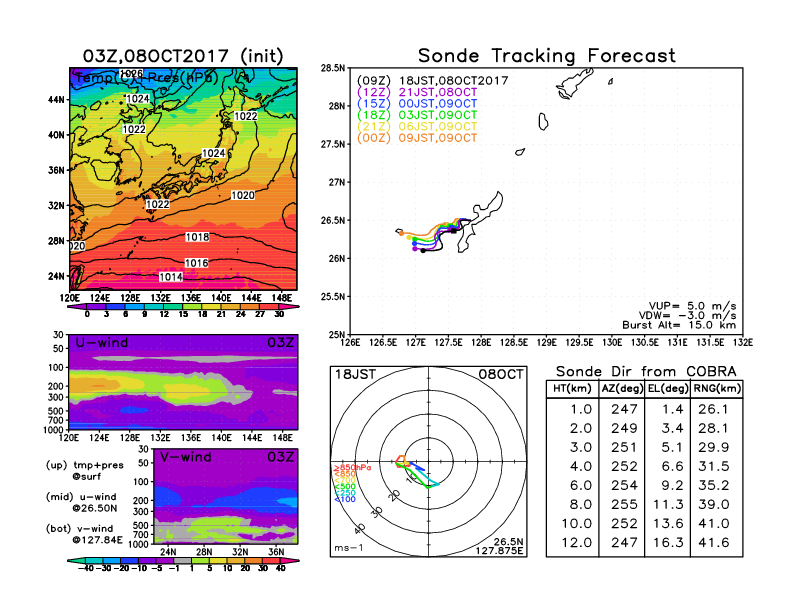Click the 26.1 range value in the table
792x612 pixels.
point(713,410)
